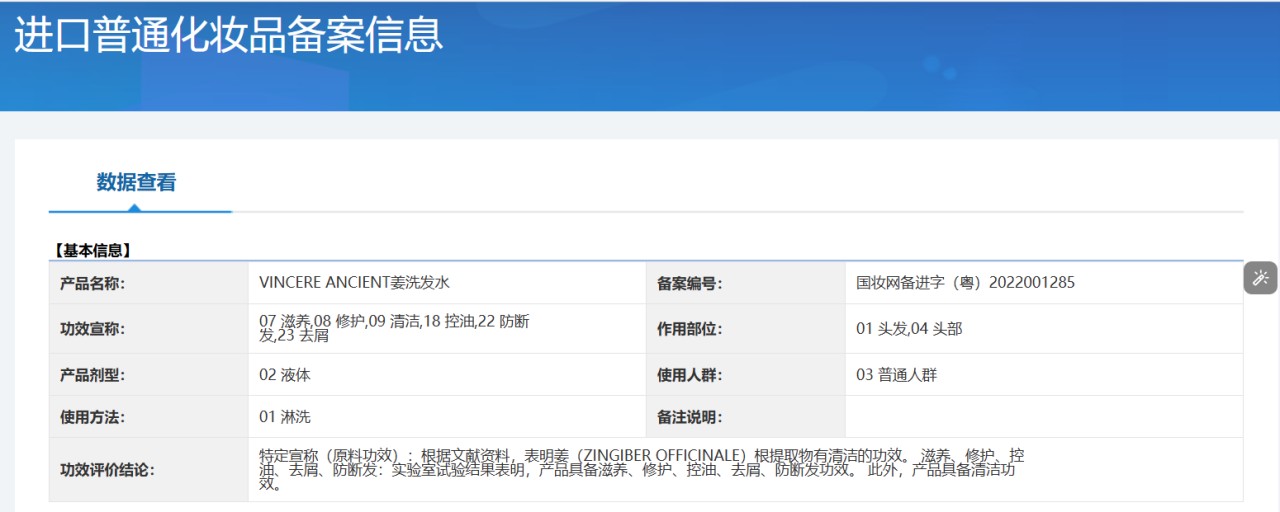Click the 功效评价结论 label cell
Screen dimensions: 1280x512
coord(149,469)
